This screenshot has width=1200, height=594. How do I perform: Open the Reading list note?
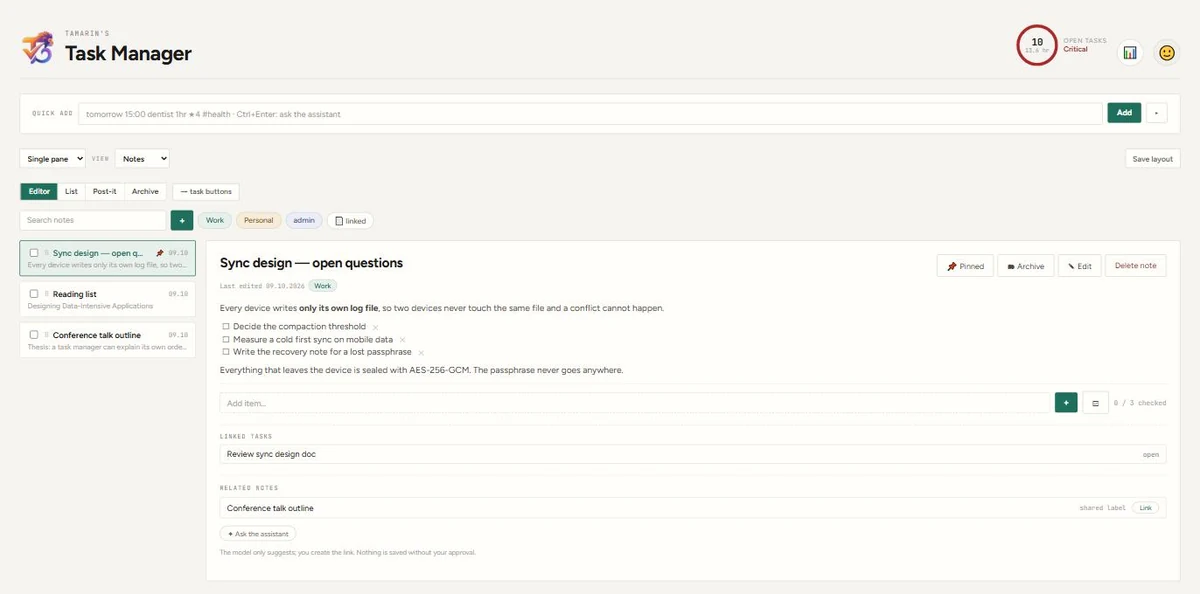click(108, 298)
